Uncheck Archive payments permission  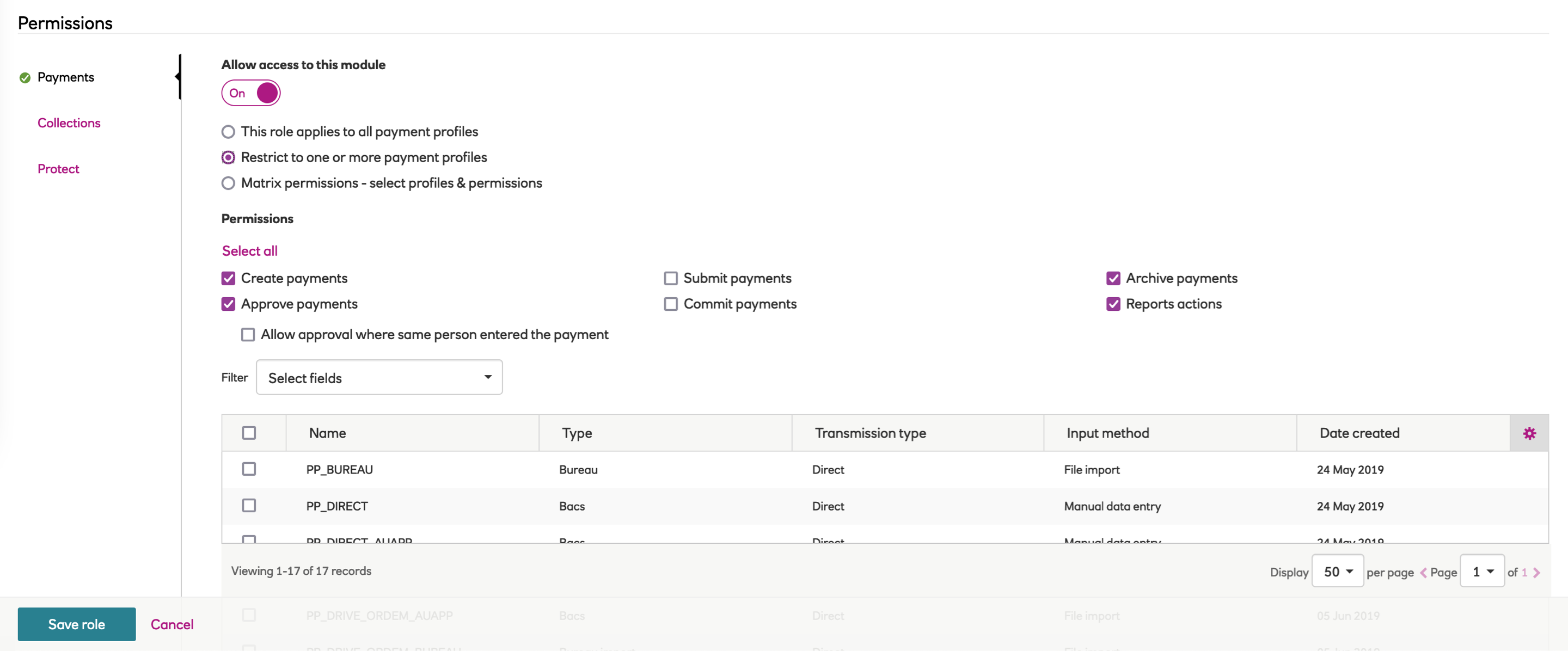tap(1113, 279)
